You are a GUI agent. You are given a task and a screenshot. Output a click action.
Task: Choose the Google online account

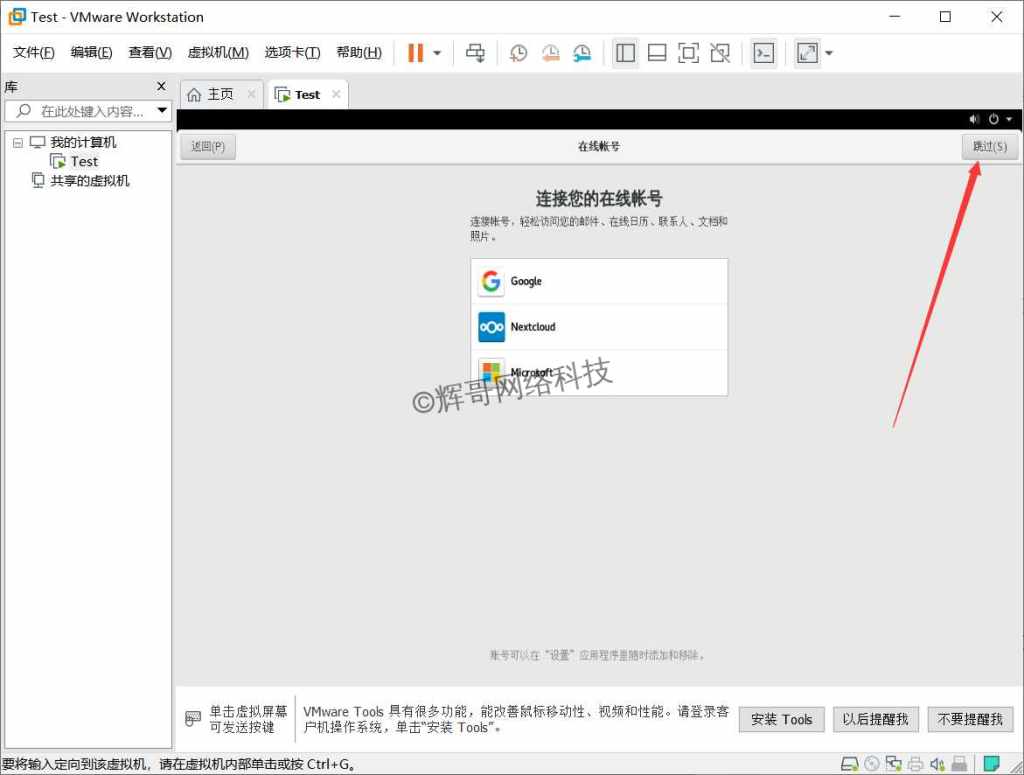(x=599, y=281)
